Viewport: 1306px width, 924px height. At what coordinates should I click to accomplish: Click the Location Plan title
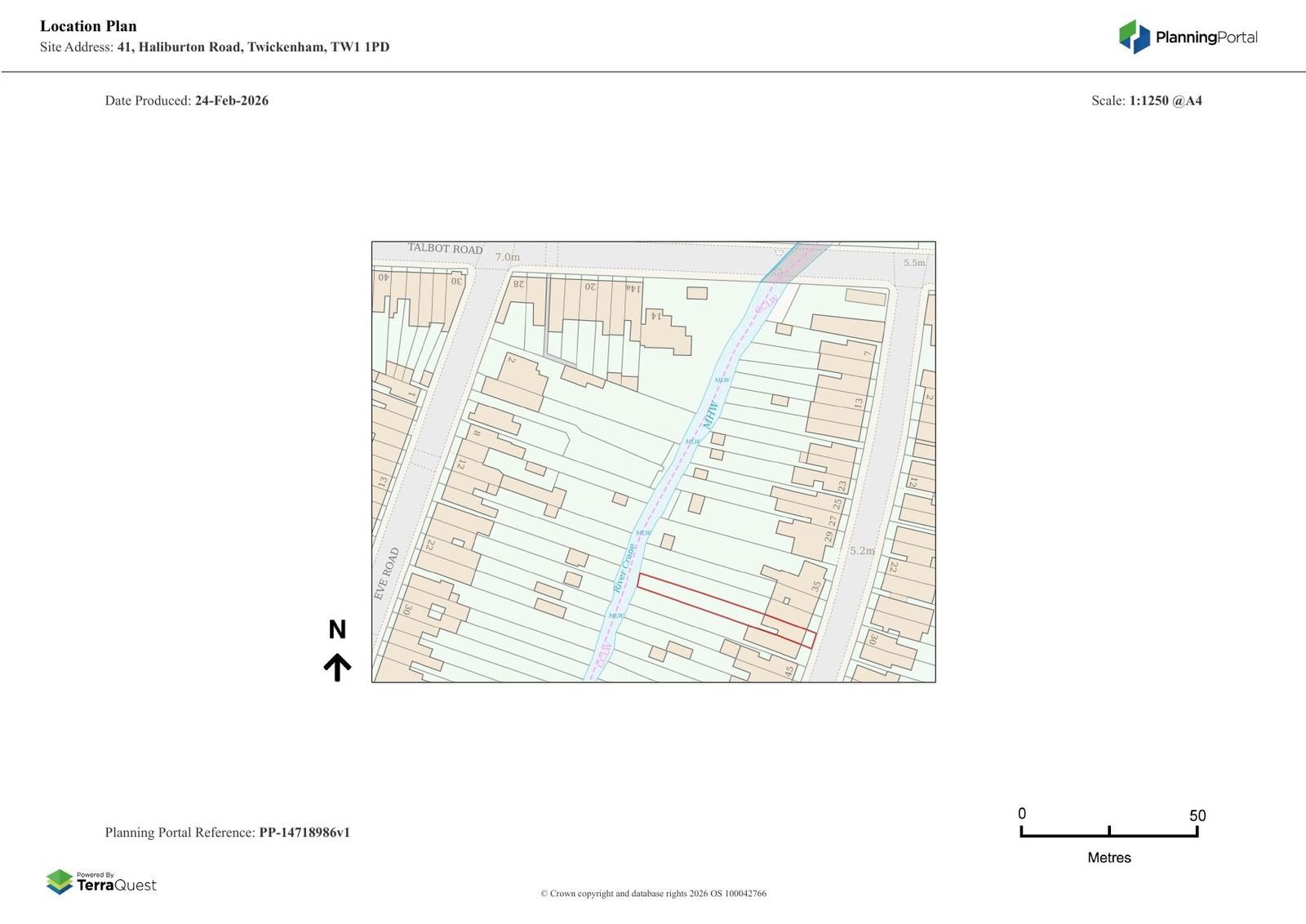(x=88, y=26)
